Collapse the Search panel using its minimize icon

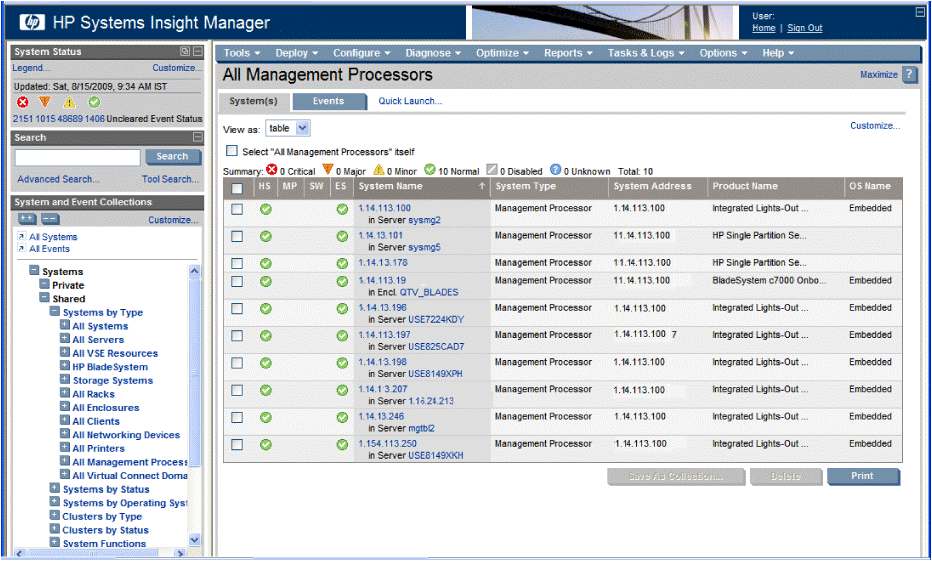pos(197,137)
